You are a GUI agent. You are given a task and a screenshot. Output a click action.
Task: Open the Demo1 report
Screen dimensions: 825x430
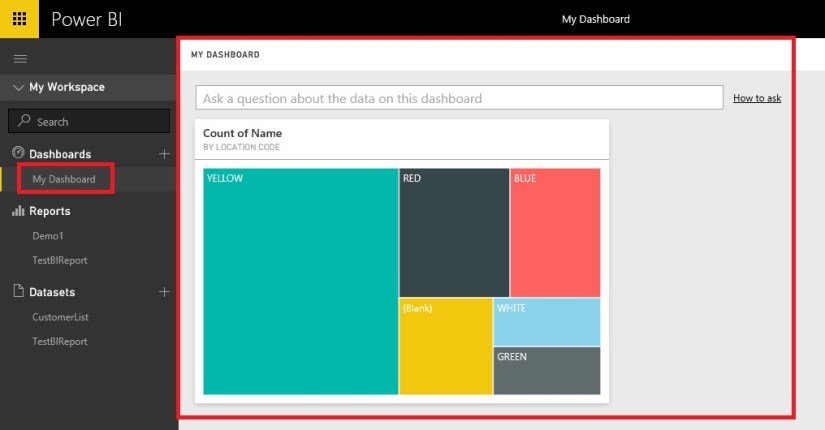pyautogui.click(x=47, y=236)
